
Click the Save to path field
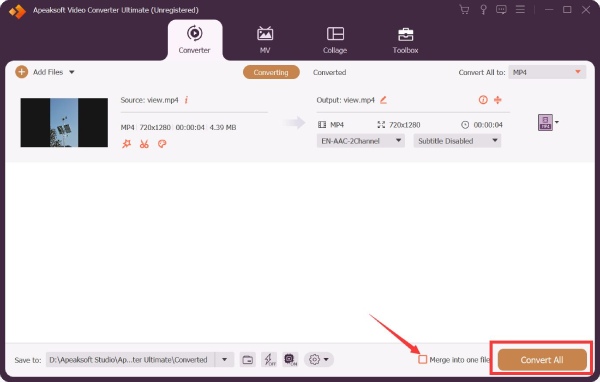pos(130,360)
